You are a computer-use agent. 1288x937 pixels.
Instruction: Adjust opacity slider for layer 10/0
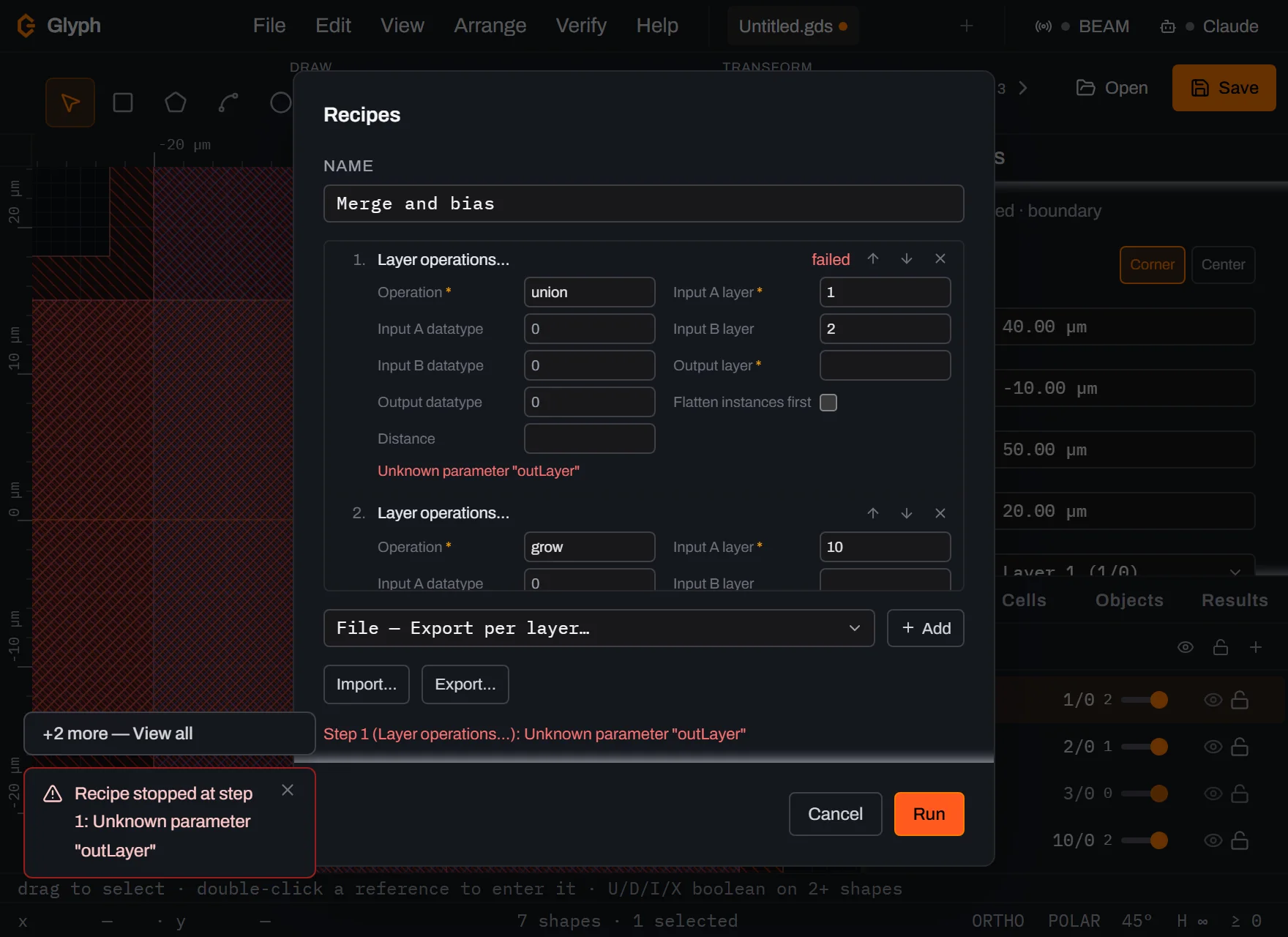(1145, 840)
